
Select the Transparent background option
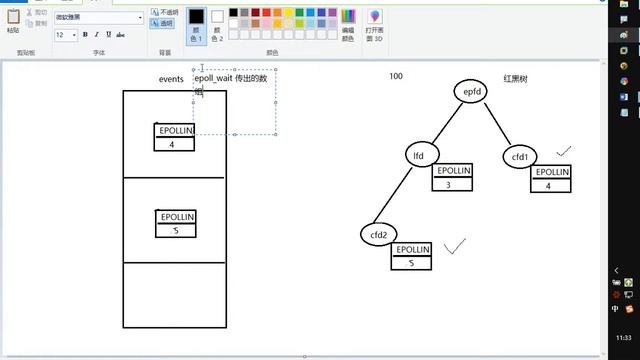point(162,23)
